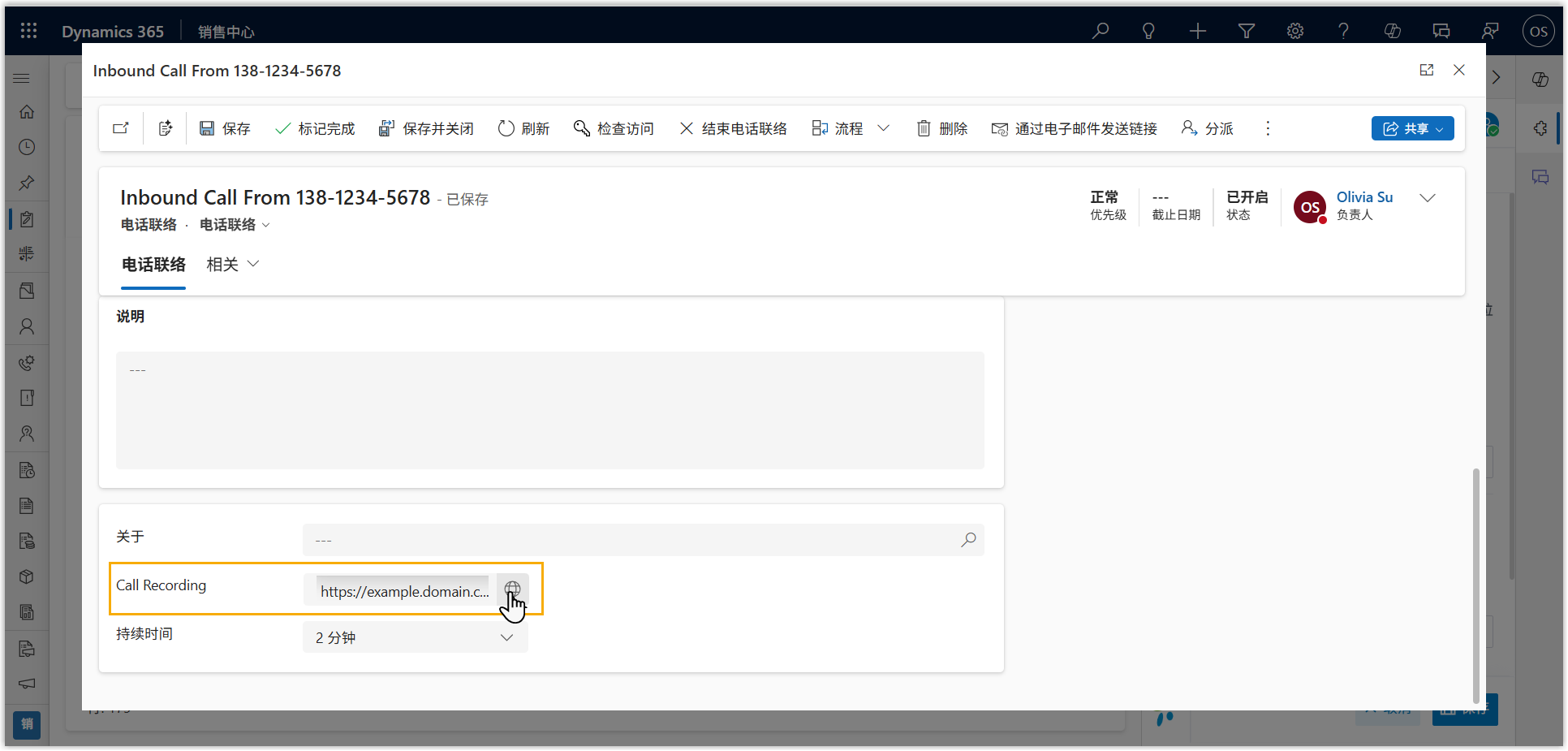Expand the header details chevron beside Olivia Su
Image resolution: width=1568 pixels, height=751 pixels.
click(1428, 198)
